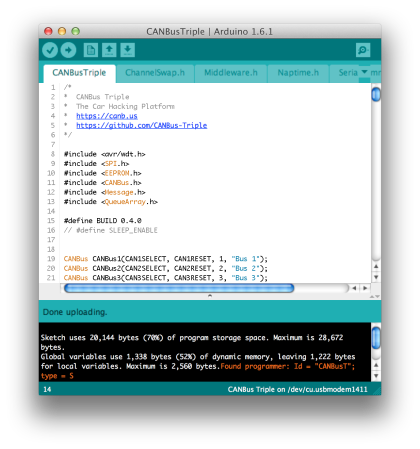Screen dimensions: 420x449
Task: Click the '#include <Message.h>' line
Action: [105, 192]
